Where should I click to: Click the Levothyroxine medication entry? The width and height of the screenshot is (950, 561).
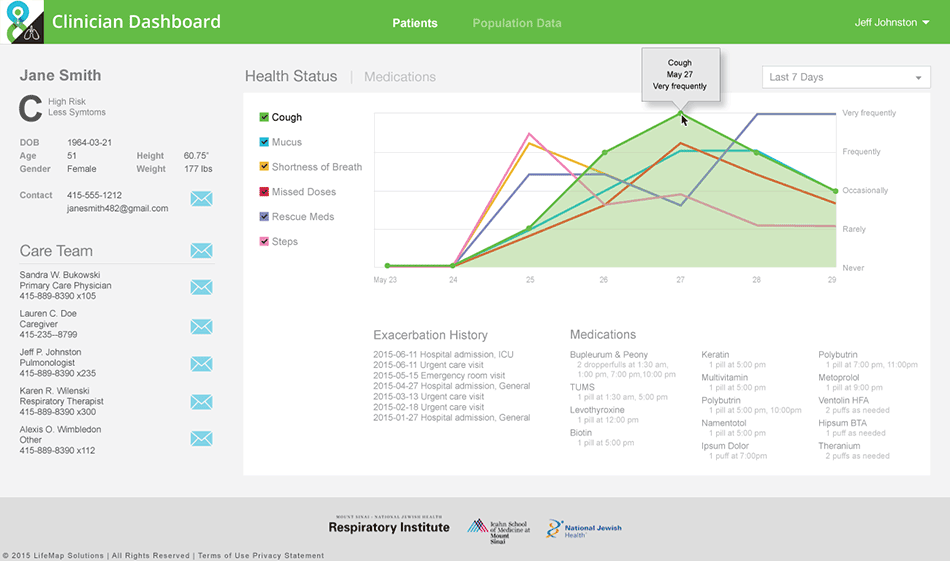pyautogui.click(x=597, y=410)
